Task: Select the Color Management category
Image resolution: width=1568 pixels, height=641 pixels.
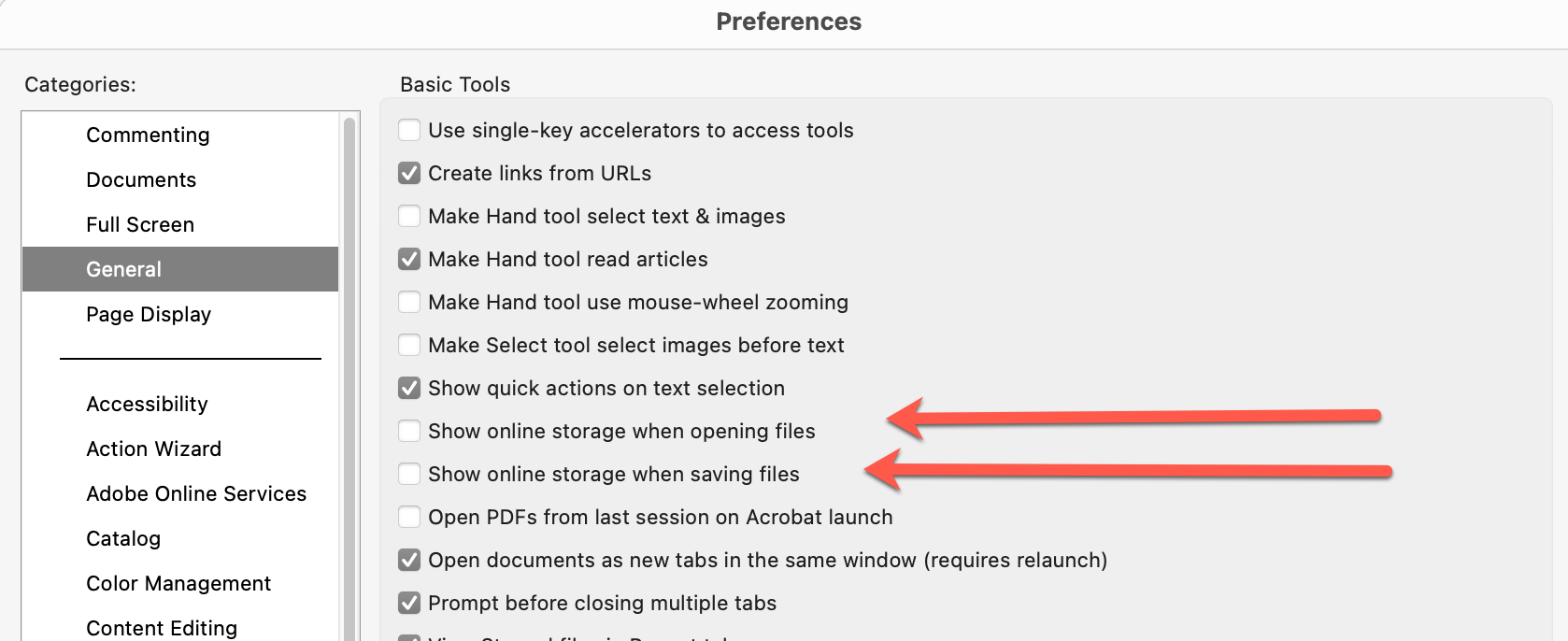Action: tap(178, 583)
